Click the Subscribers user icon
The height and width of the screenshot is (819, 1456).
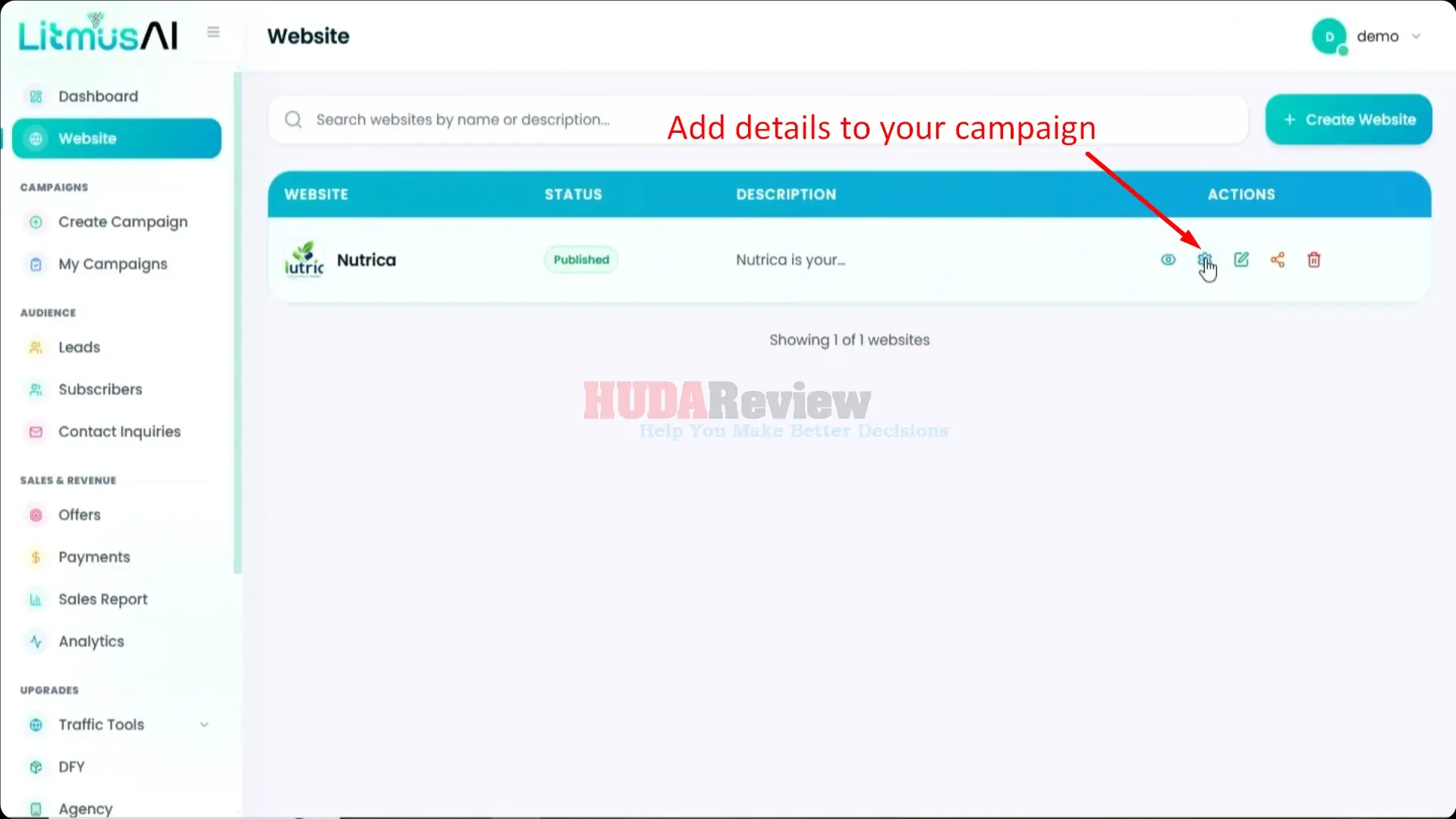click(x=36, y=389)
